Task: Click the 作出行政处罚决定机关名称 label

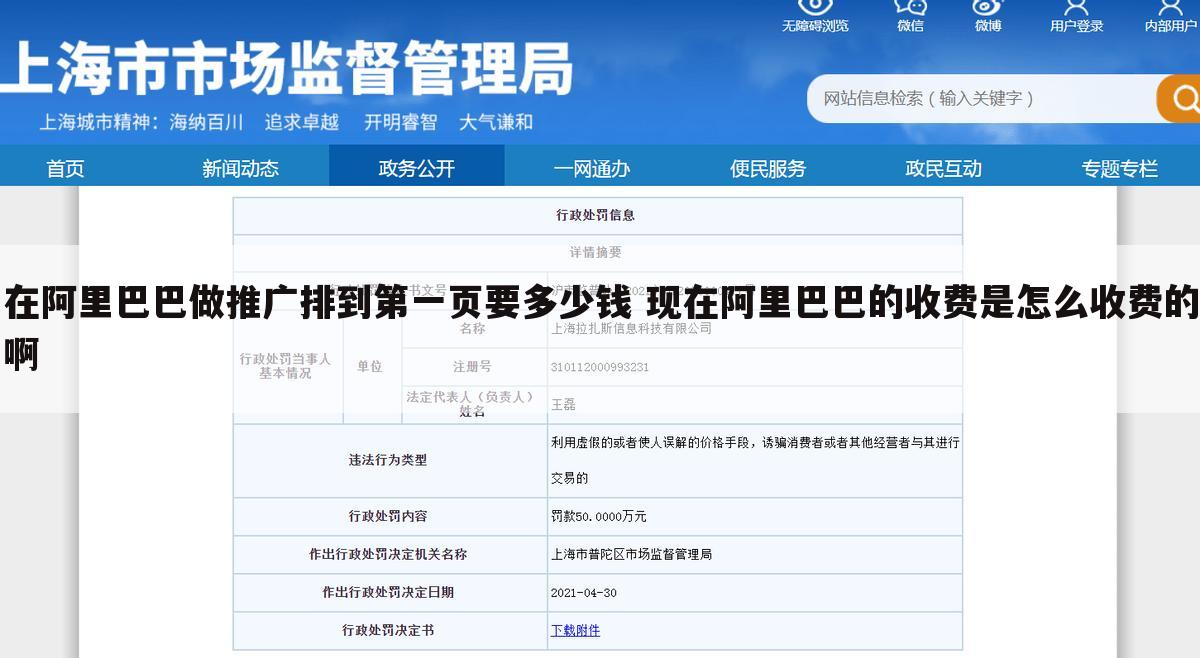Action: pyautogui.click(x=388, y=554)
